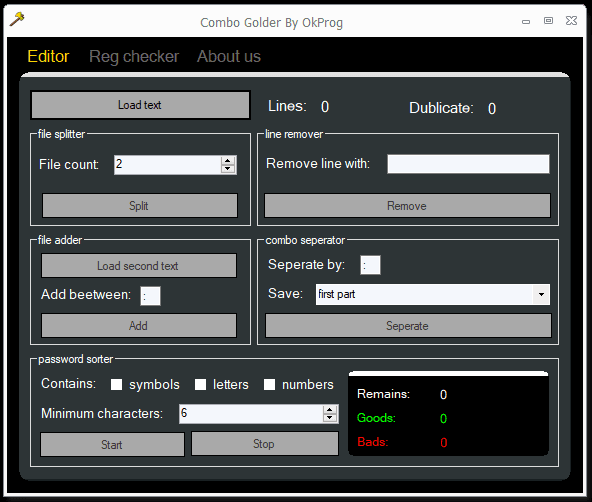This screenshot has height=502, width=592.
Task: Check the numbers checkbox
Action: click(x=269, y=385)
